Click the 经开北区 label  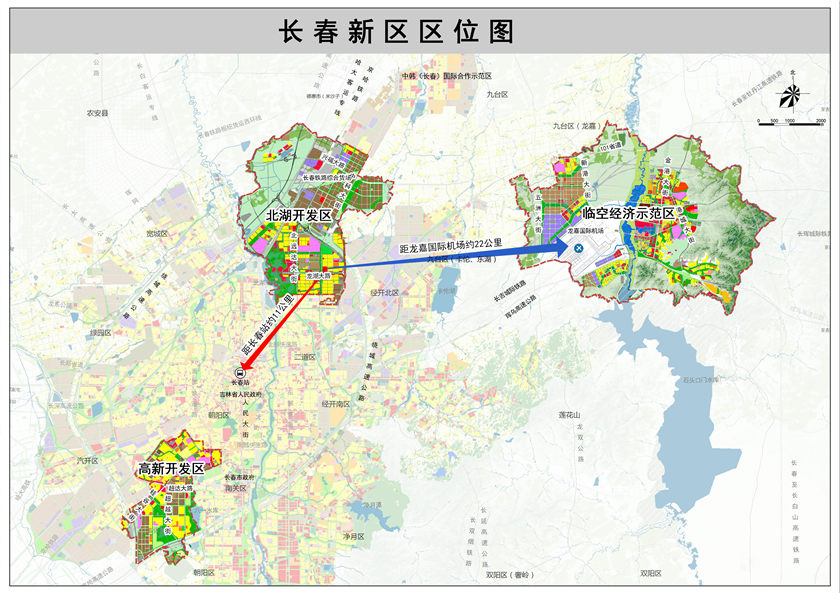coord(384,292)
